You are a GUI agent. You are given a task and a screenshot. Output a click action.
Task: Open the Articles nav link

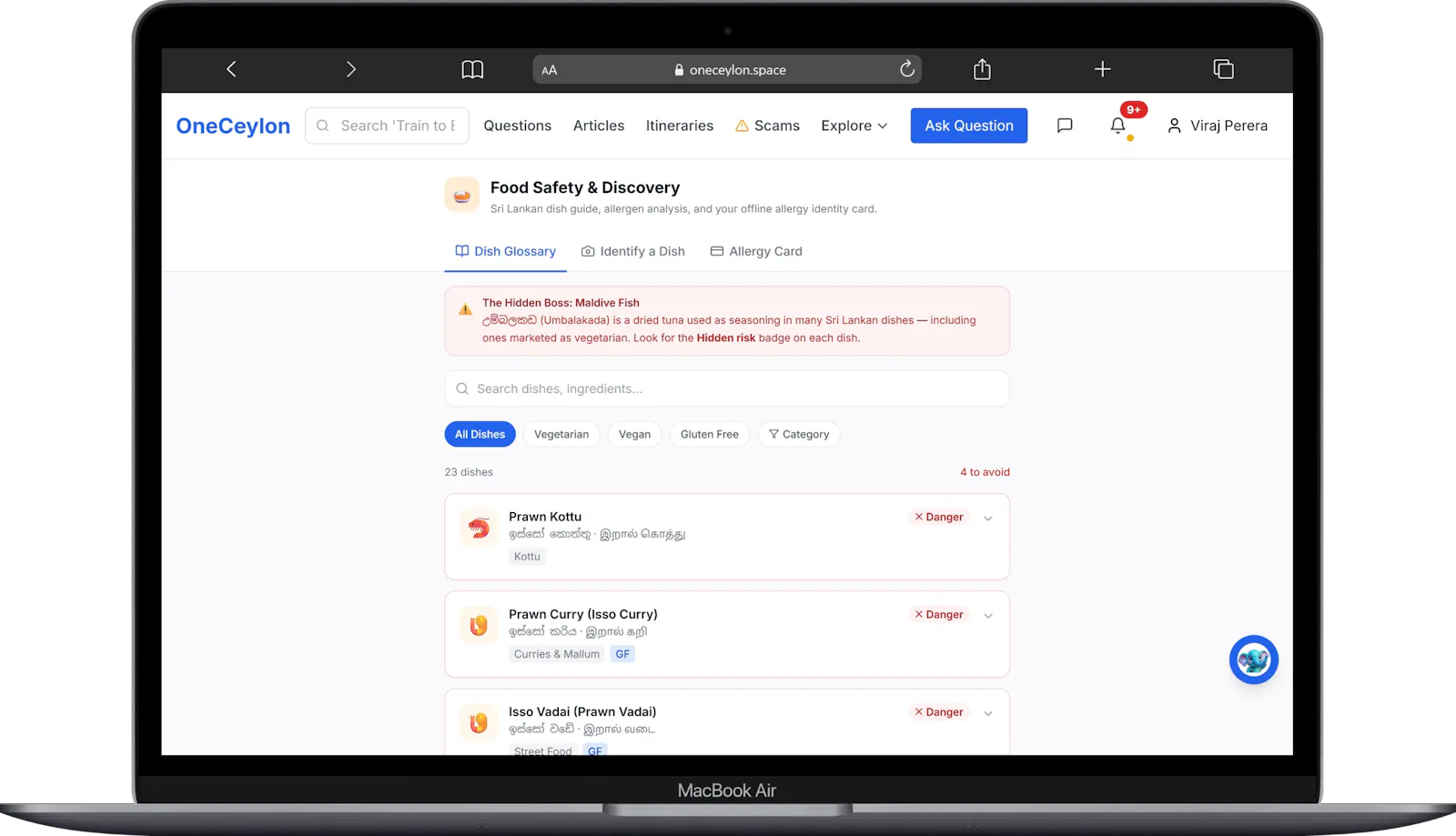pyautogui.click(x=599, y=126)
